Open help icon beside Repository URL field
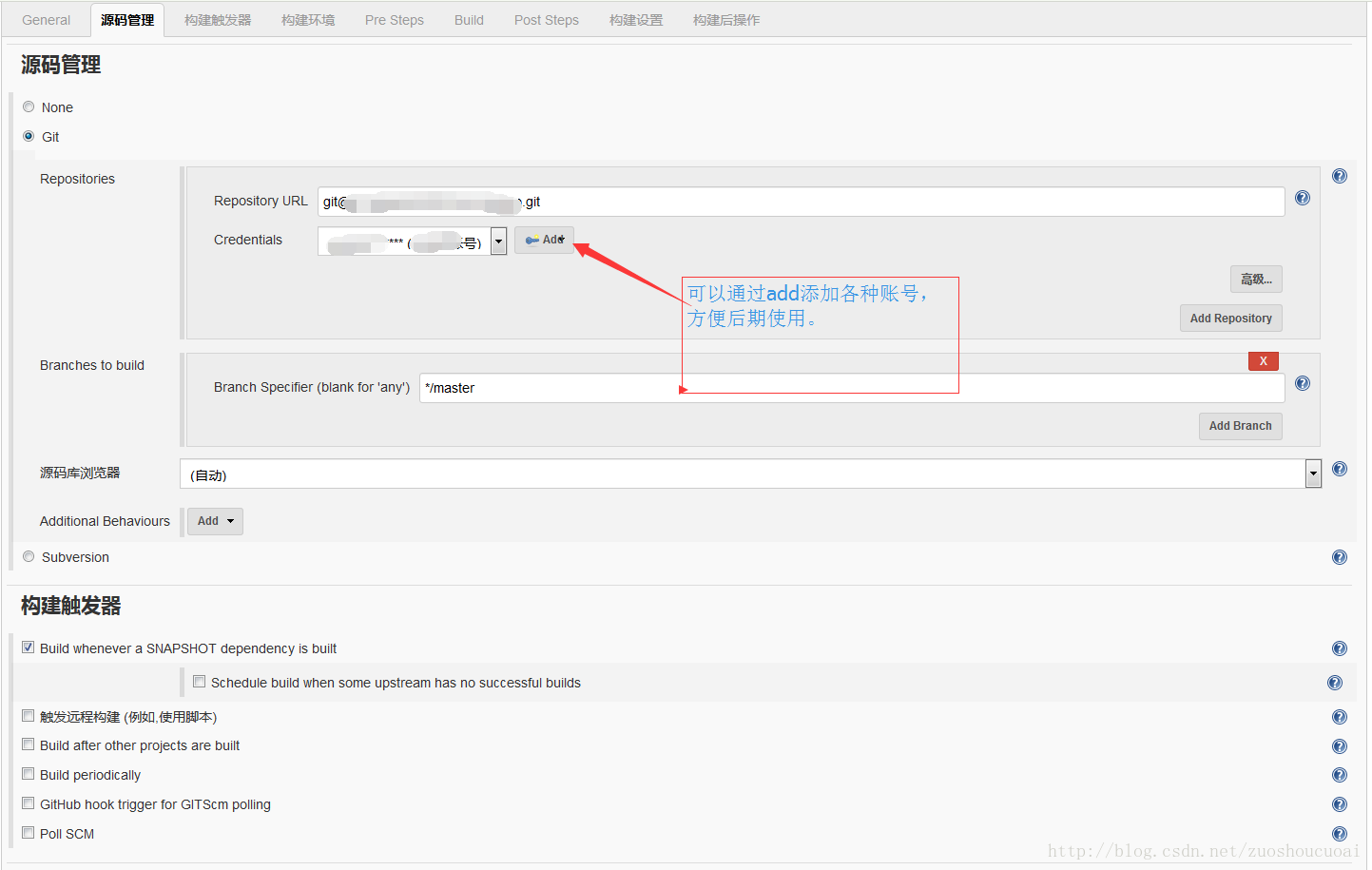This screenshot has height=870, width=1372. 1302,198
